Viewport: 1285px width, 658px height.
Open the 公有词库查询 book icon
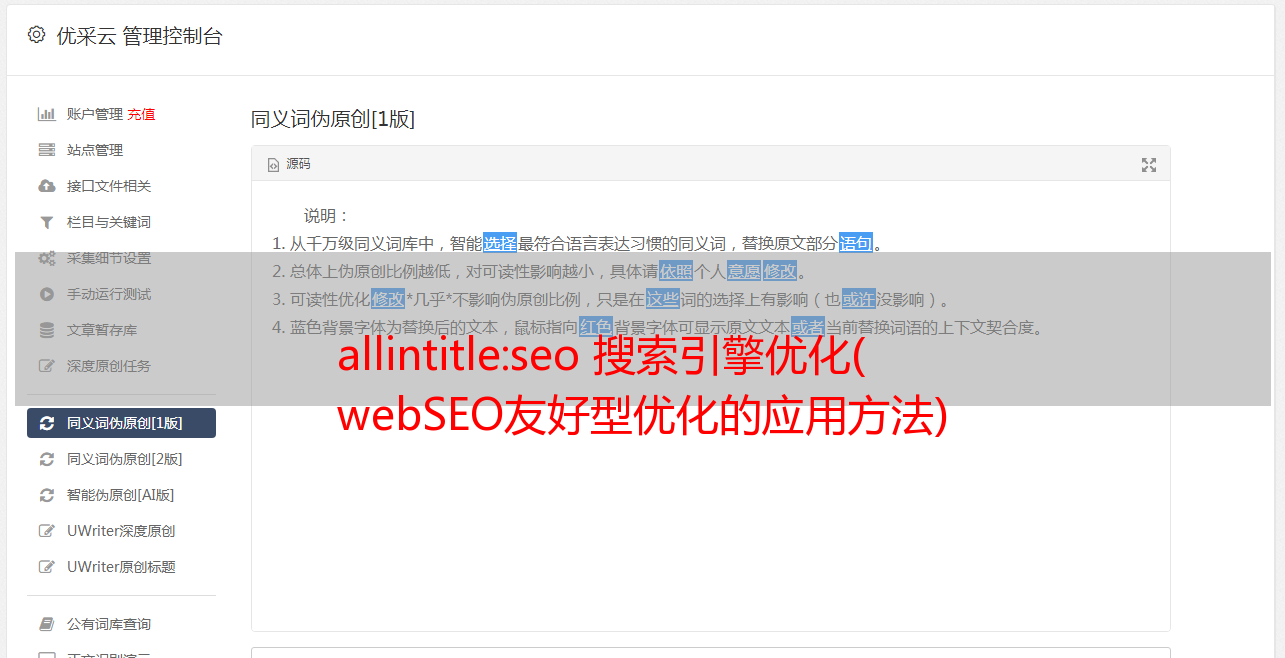coord(46,624)
